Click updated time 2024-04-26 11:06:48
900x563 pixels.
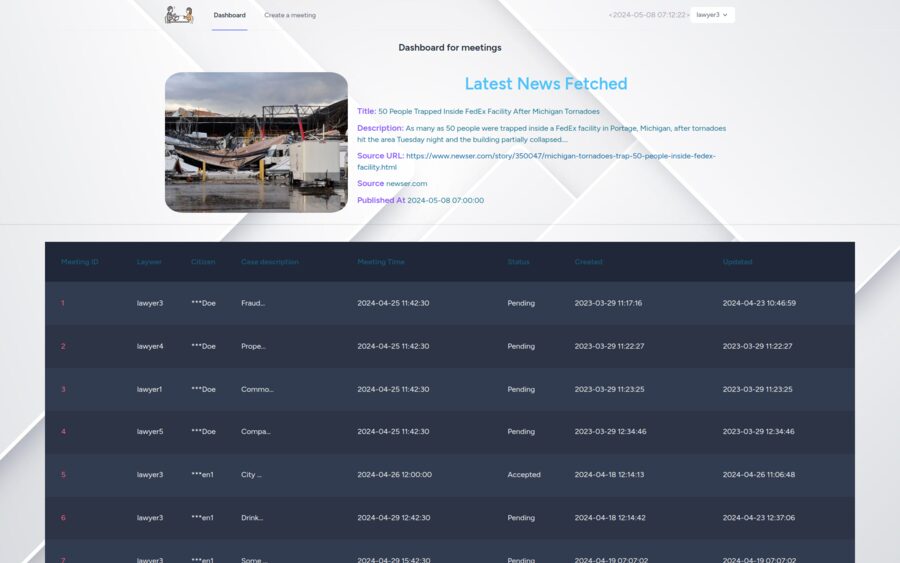click(759, 475)
